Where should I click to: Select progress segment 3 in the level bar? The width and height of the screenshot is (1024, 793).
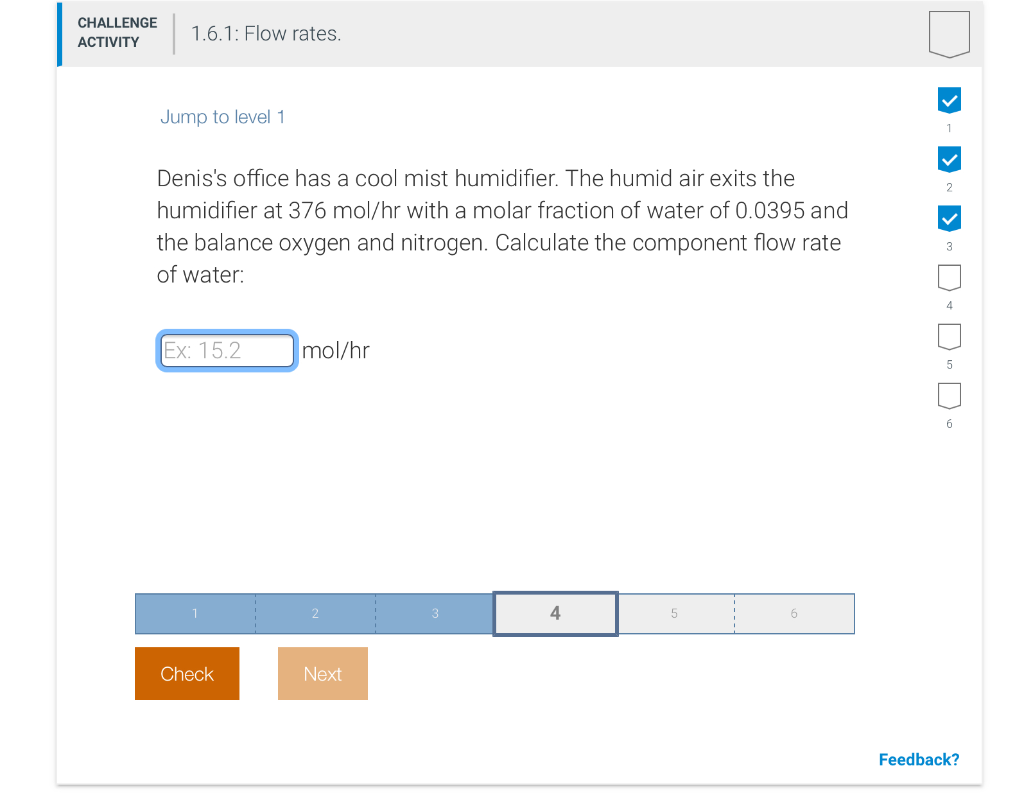coord(434,613)
